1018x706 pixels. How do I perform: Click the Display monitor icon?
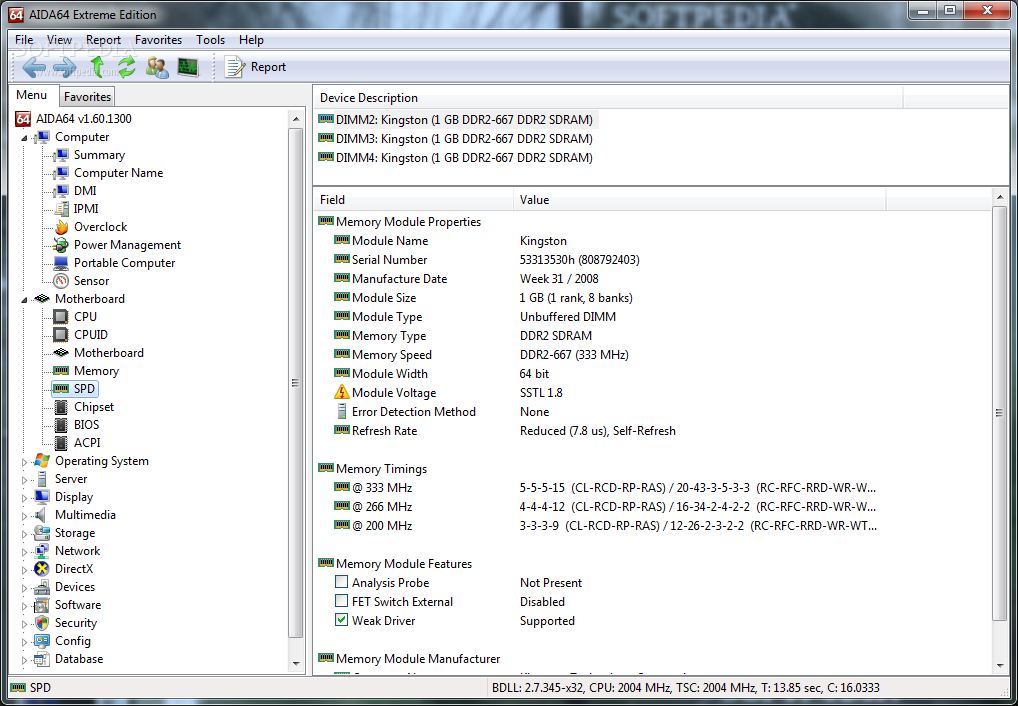pyautogui.click(x=42, y=497)
